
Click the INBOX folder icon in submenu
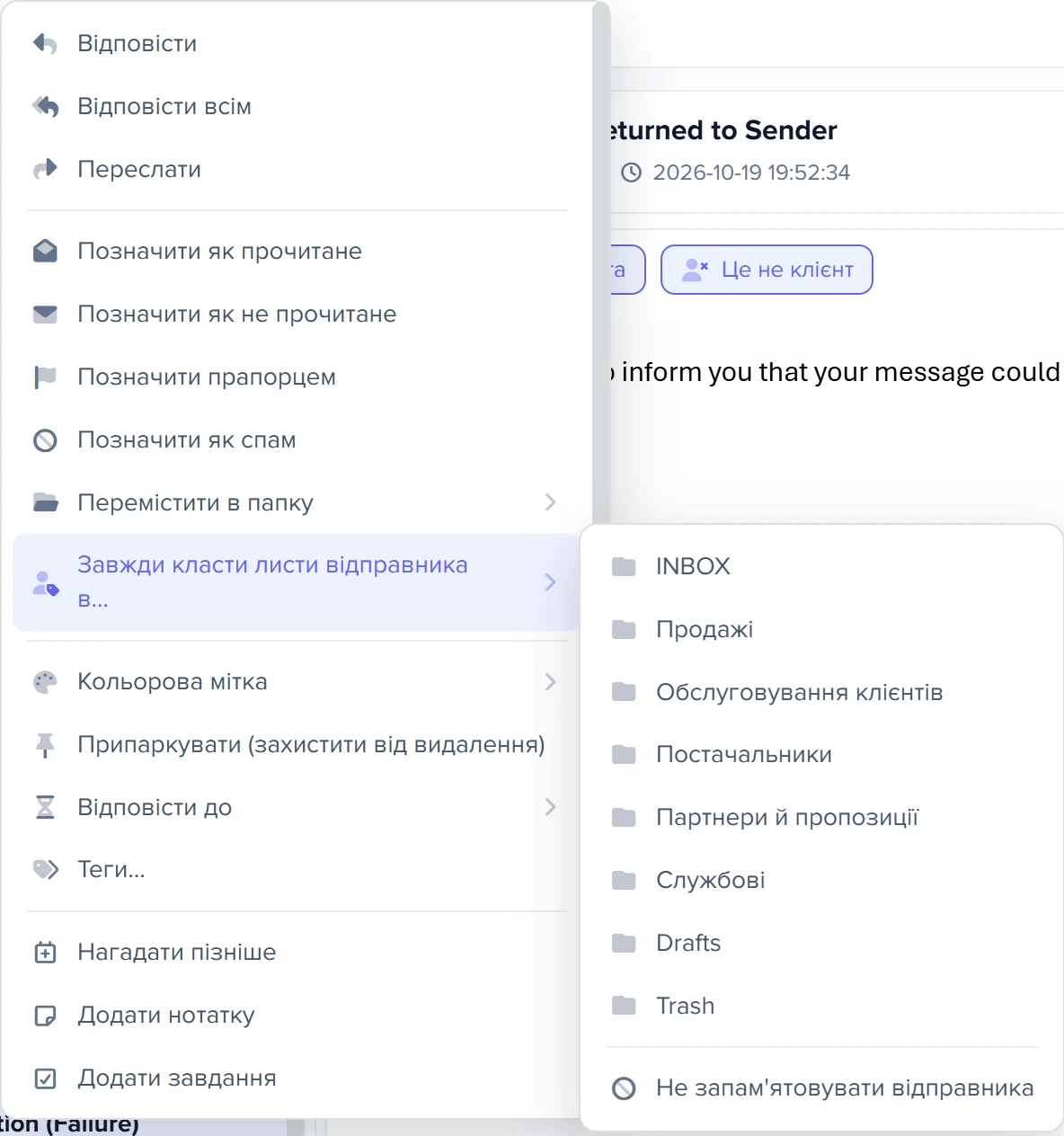(x=624, y=566)
